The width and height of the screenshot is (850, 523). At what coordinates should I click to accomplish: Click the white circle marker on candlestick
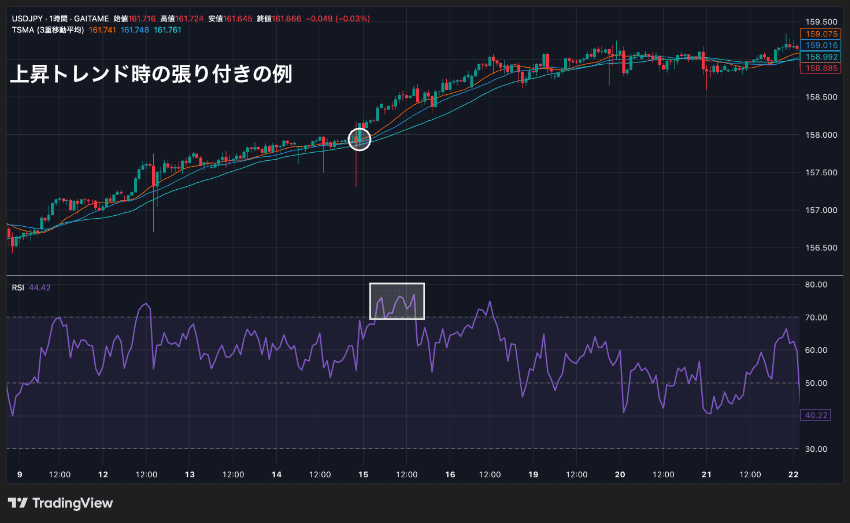click(x=359, y=139)
